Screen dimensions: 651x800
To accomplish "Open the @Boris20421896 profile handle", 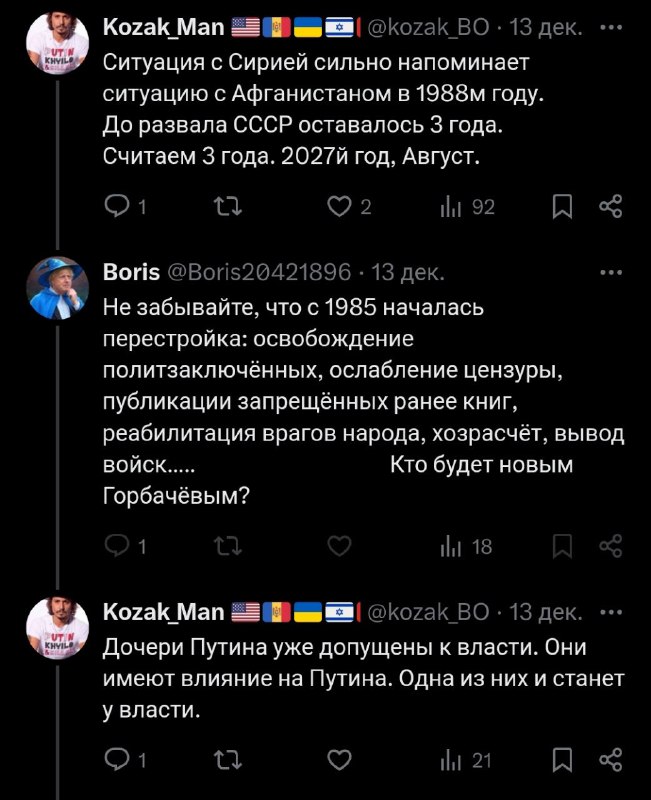I will tap(259, 272).
